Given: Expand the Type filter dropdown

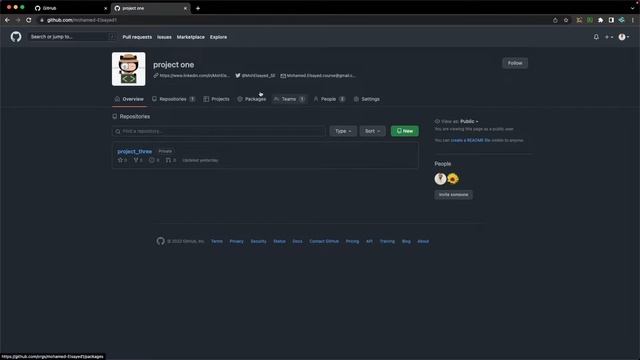Looking at the screenshot, I should point(343,131).
